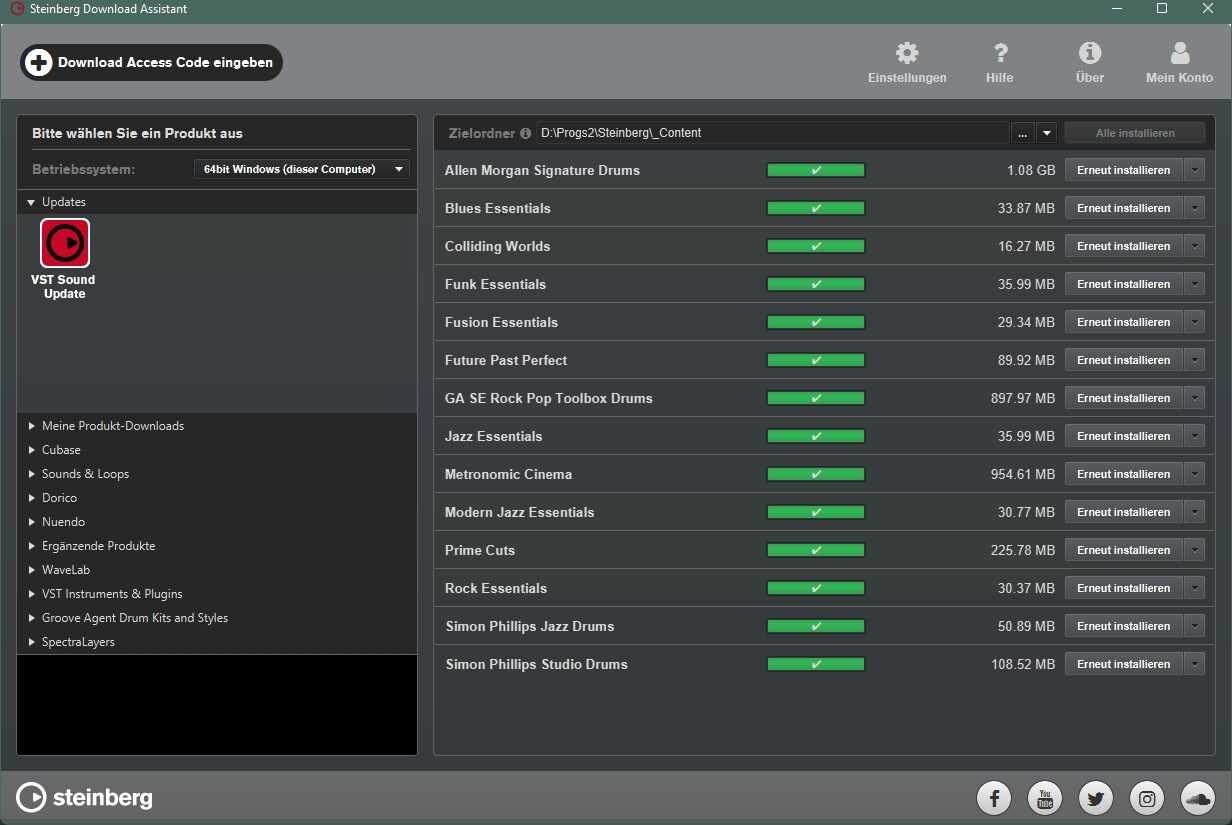Collapse the Updates section
This screenshot has height=825, width=1232.
click(32, 202)
